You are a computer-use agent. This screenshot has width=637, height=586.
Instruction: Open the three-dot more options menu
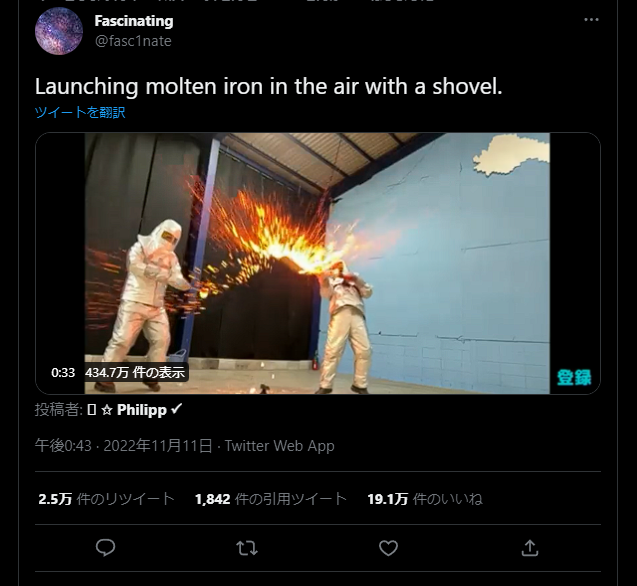click(592, 20)
